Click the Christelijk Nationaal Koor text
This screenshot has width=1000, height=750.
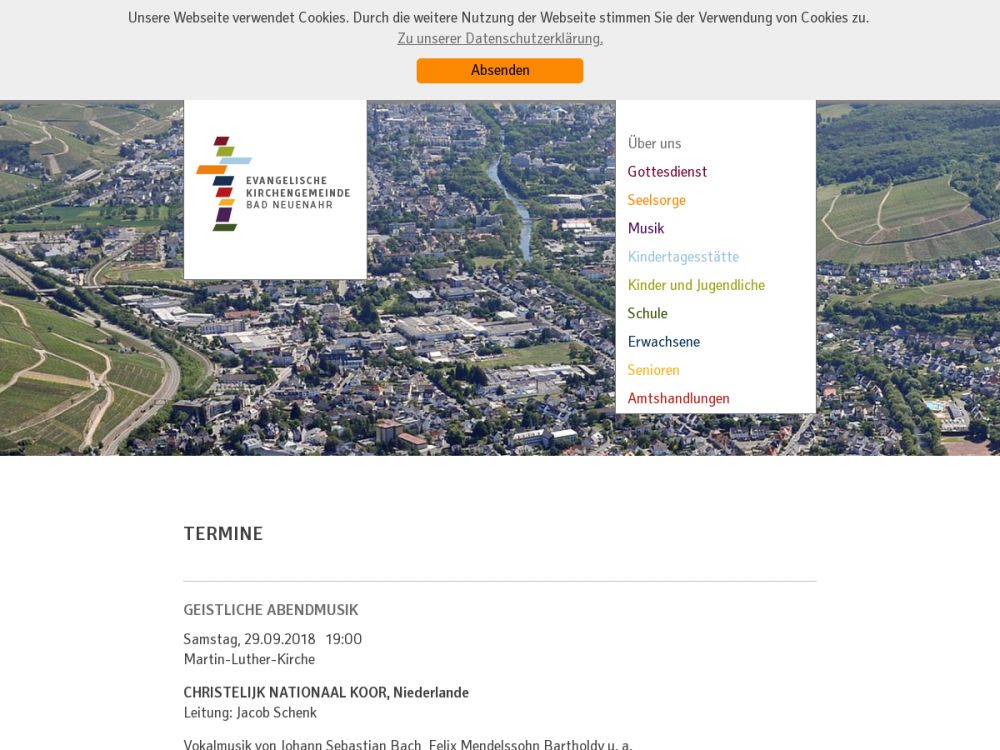[x=287, y=692]
